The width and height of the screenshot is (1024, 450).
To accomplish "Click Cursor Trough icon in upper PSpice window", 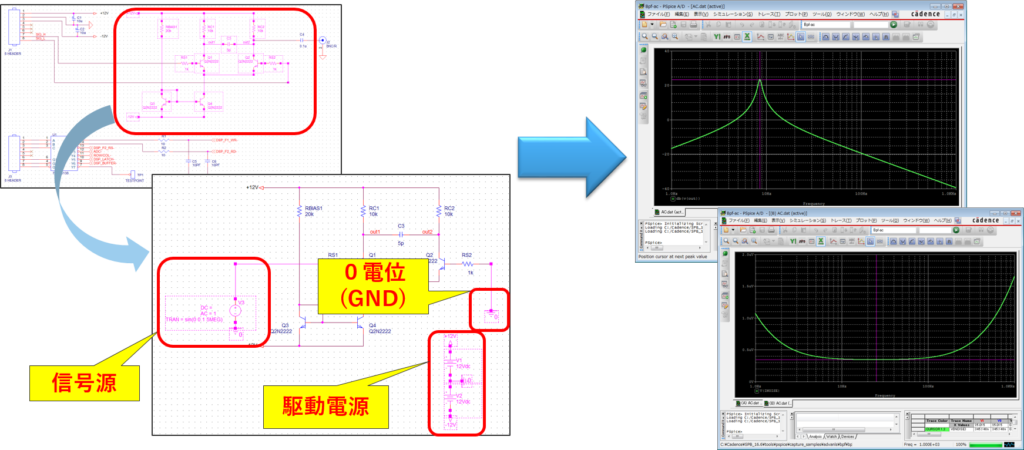I will click(836, 37).
